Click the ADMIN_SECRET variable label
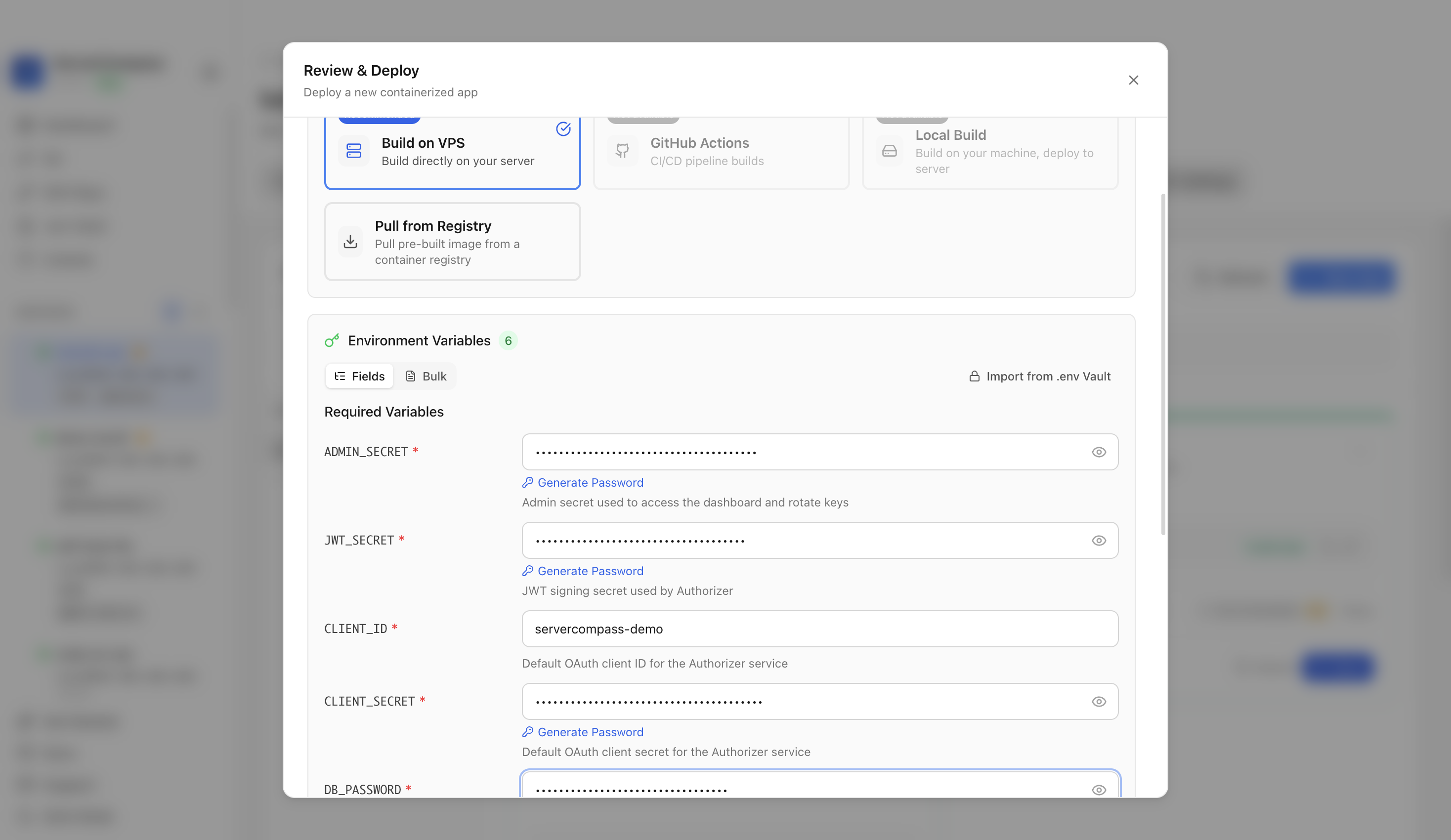This screenshot has height=840, width=1451. (x=366, y=452)
